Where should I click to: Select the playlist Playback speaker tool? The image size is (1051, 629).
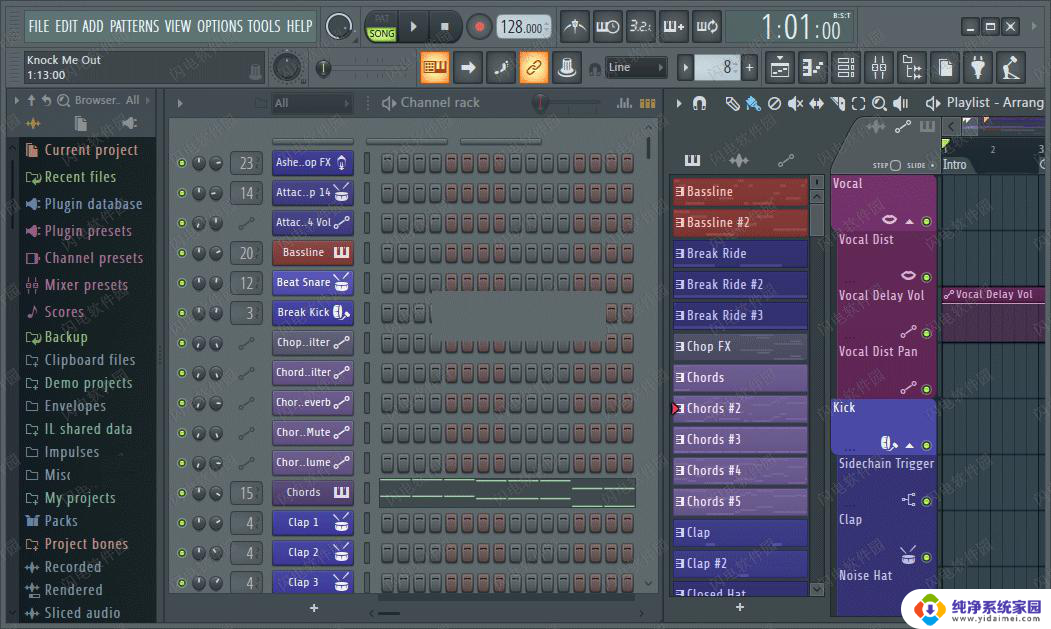click(901, 103)
